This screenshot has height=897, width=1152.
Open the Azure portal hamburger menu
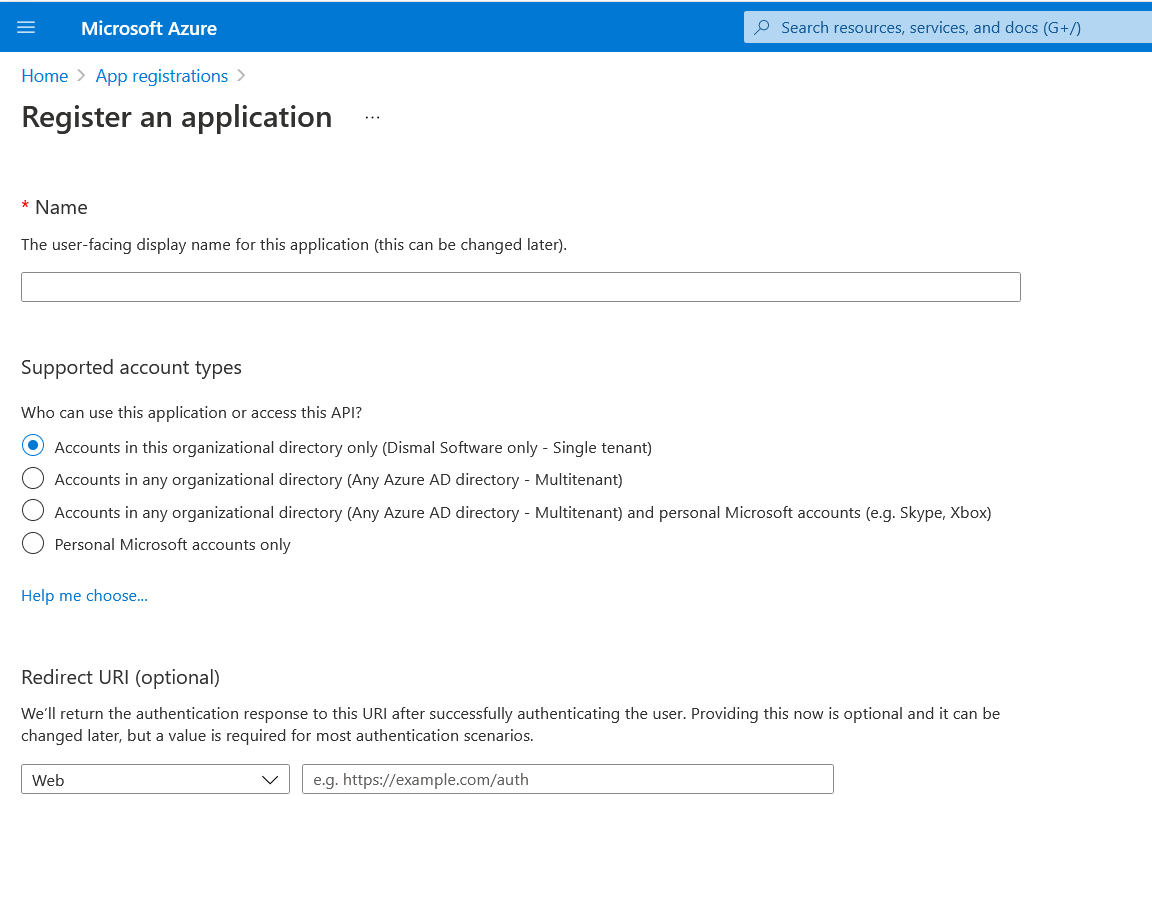[26, 28]
